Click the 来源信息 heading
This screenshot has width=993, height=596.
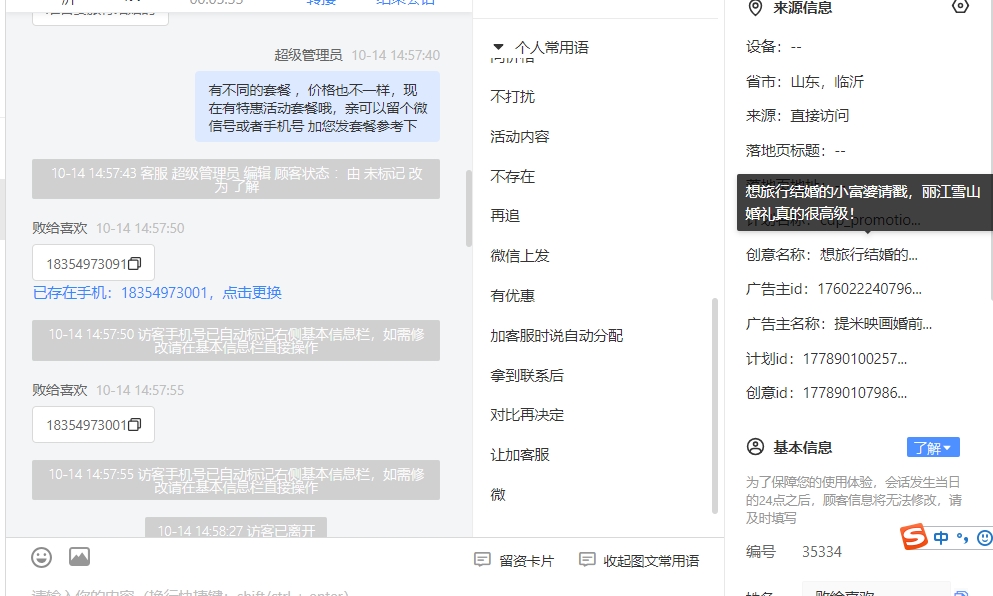click(x=802, y=8)
